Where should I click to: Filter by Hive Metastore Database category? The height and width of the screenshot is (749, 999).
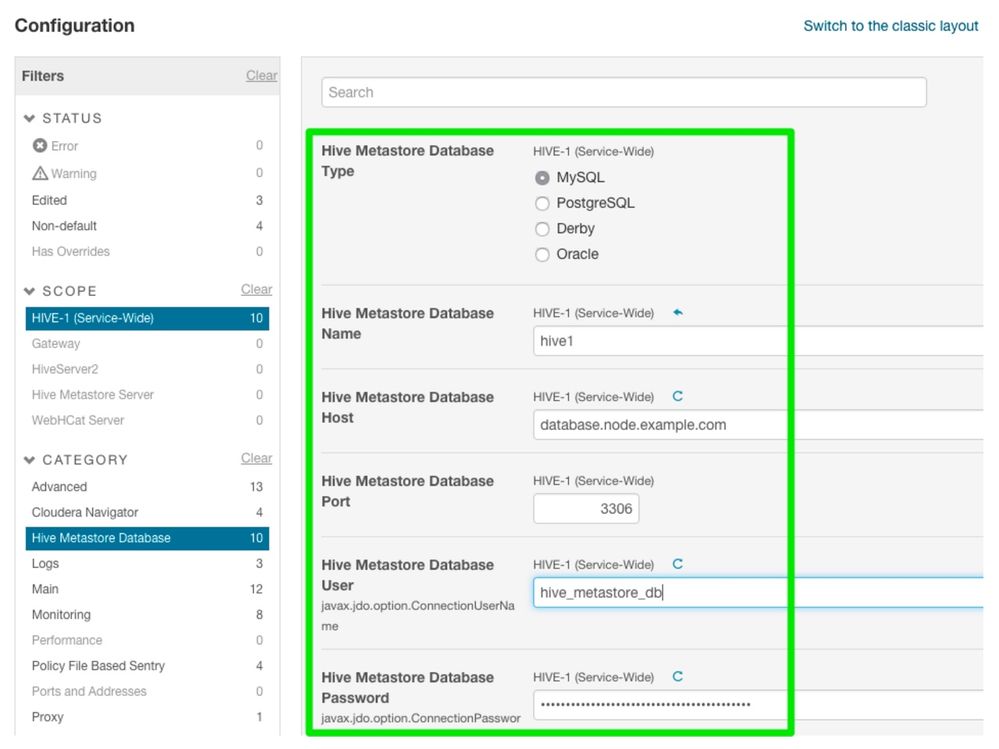tap(101, 538)
